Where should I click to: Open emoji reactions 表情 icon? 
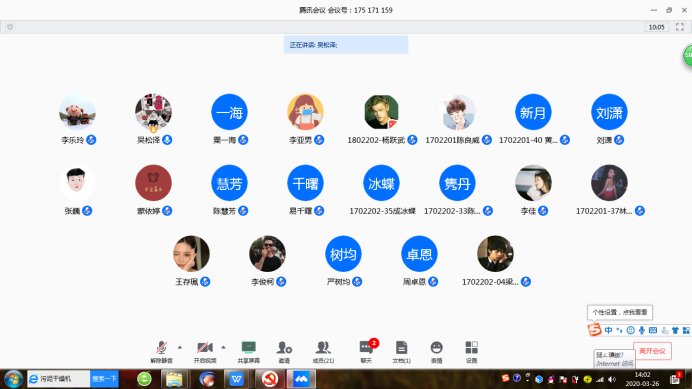[x=436, y=352]
